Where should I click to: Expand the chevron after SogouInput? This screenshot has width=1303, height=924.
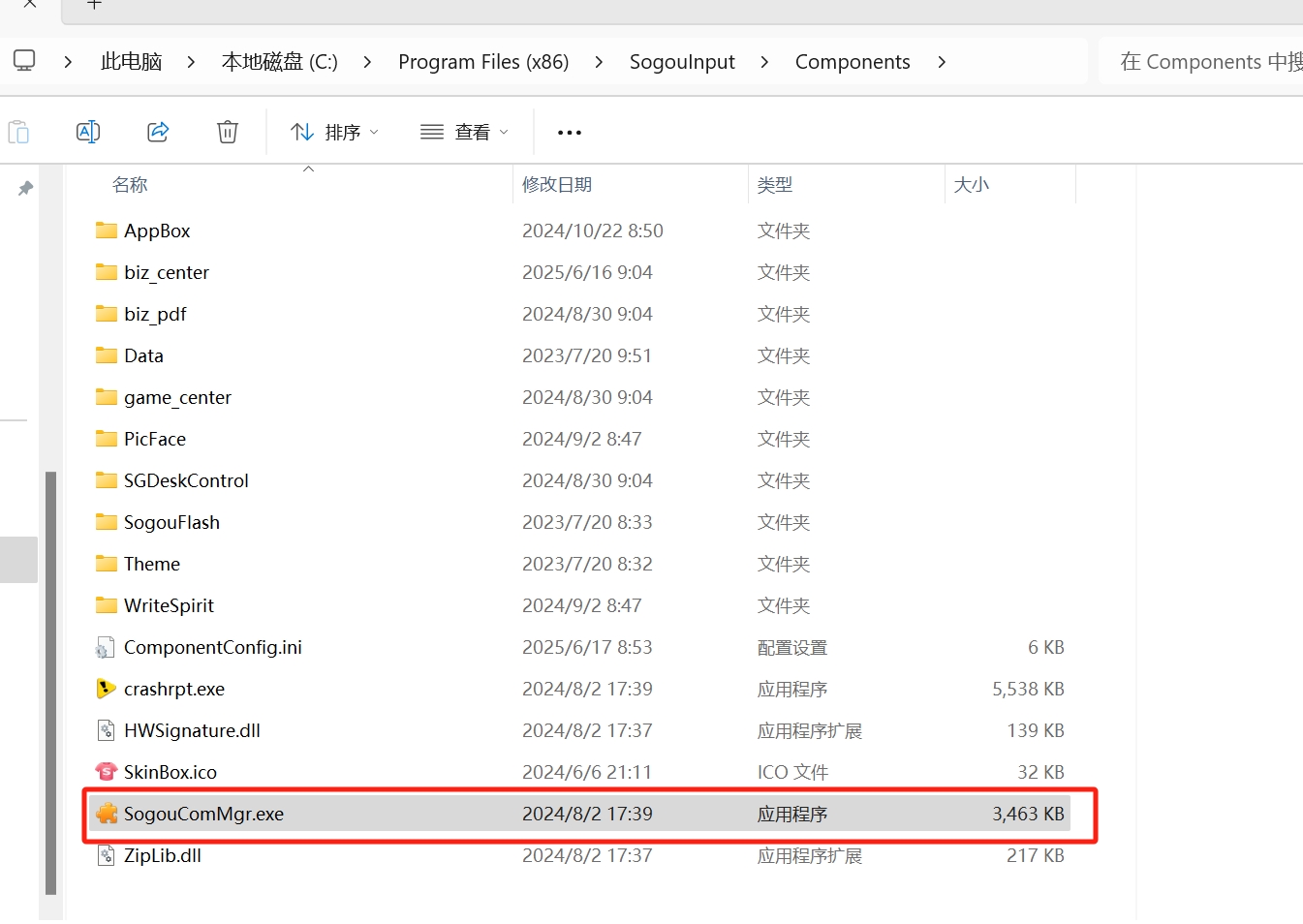(x=764, y=62)
